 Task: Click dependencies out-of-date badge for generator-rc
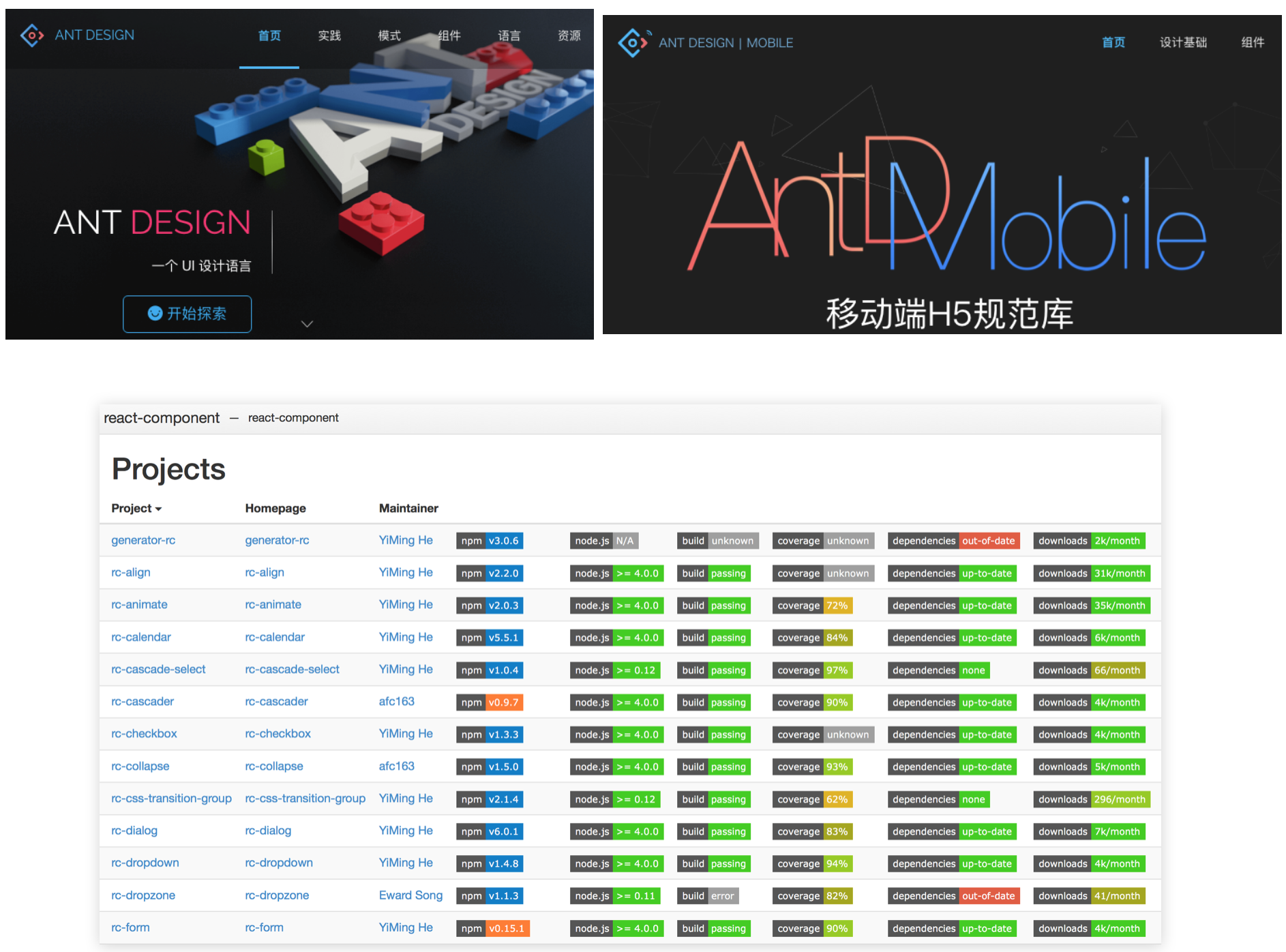pos(954,541)
